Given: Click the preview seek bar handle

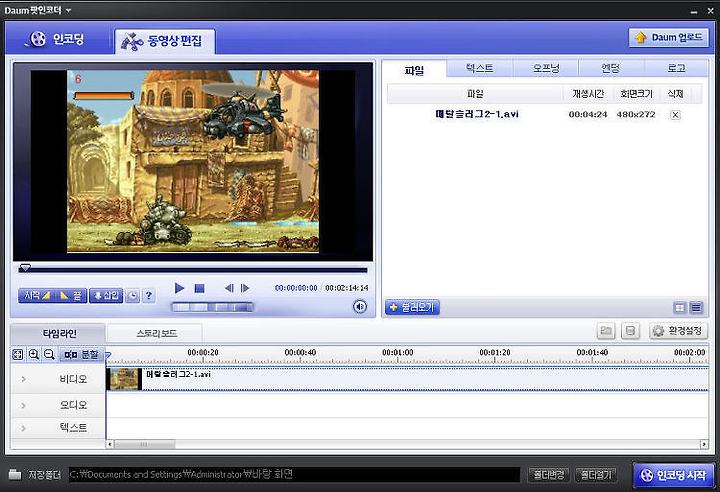Looking at the screenshot, I should (25, 267).
